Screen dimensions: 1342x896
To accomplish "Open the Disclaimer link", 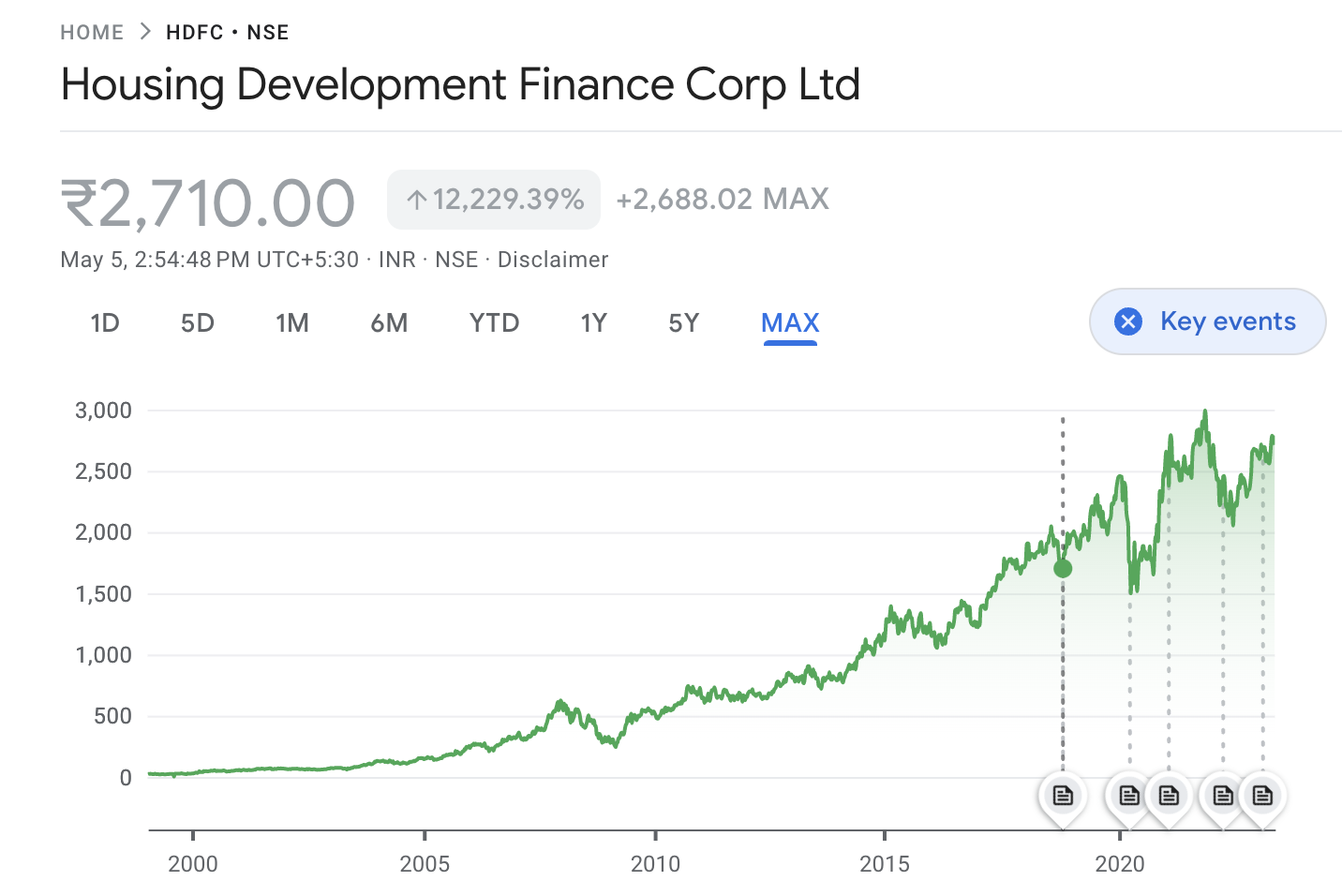I will (553, 260).
